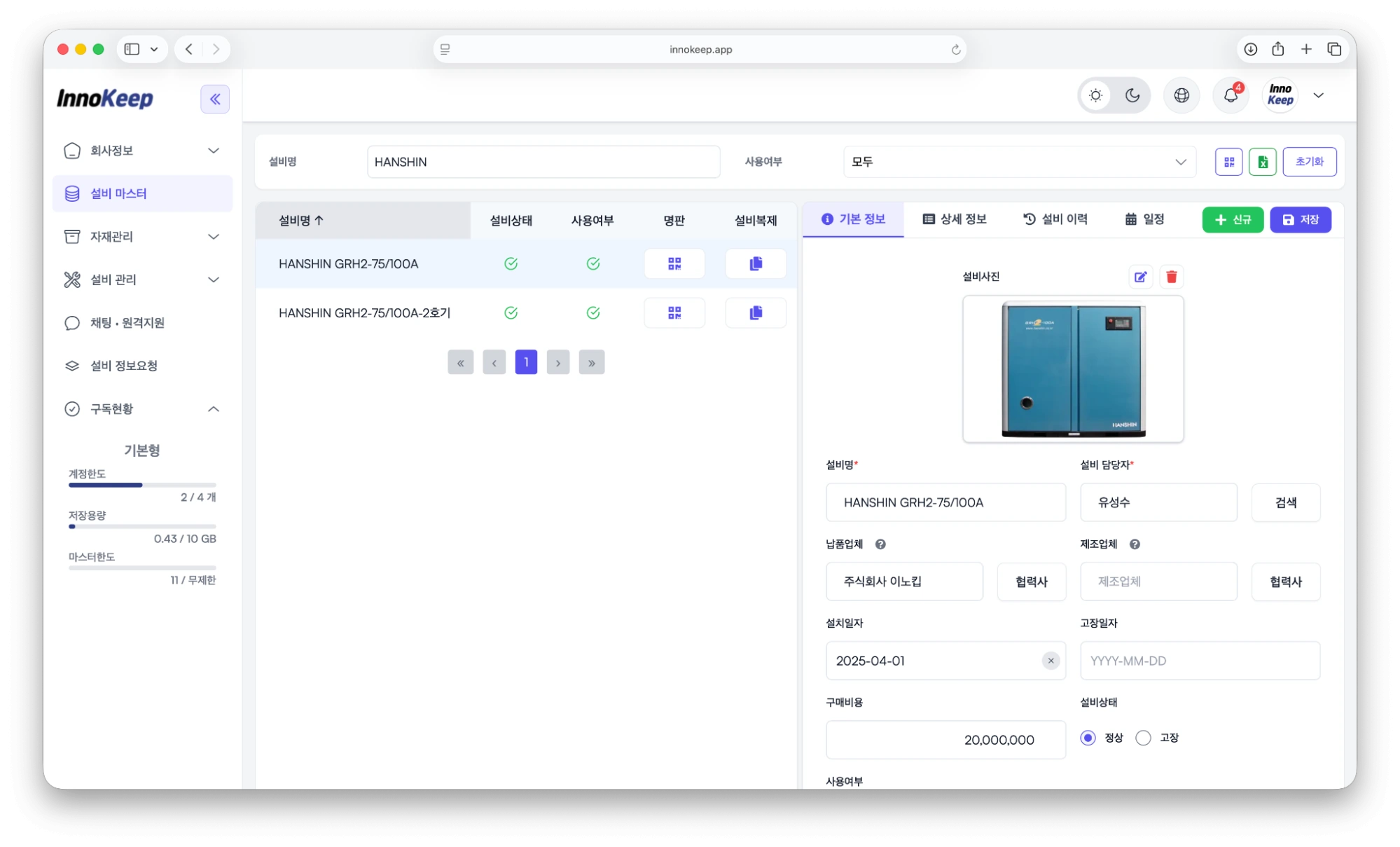
Task: Export list to Excel icon
Action: pos(1263,162)
